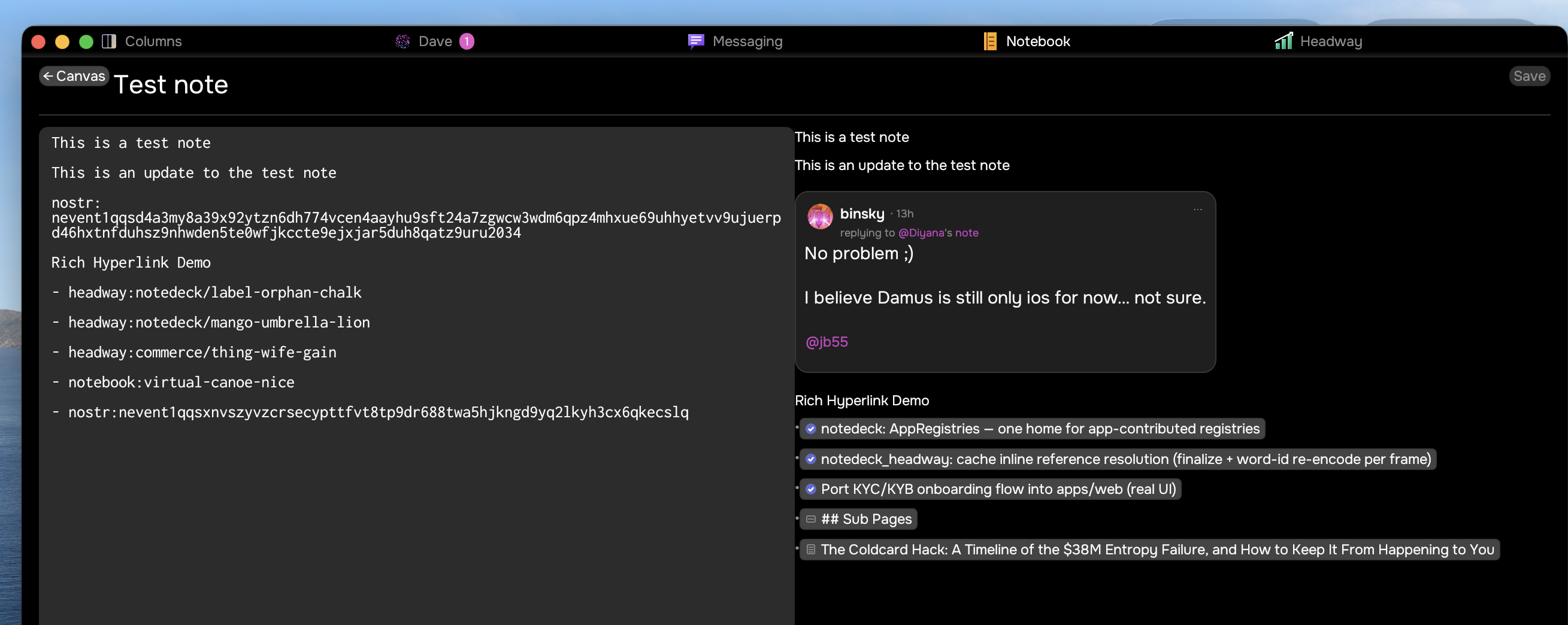Viewport: 1568px width, 625px height.
Task: Switch to the Dave tab
Action: [435, 41]
